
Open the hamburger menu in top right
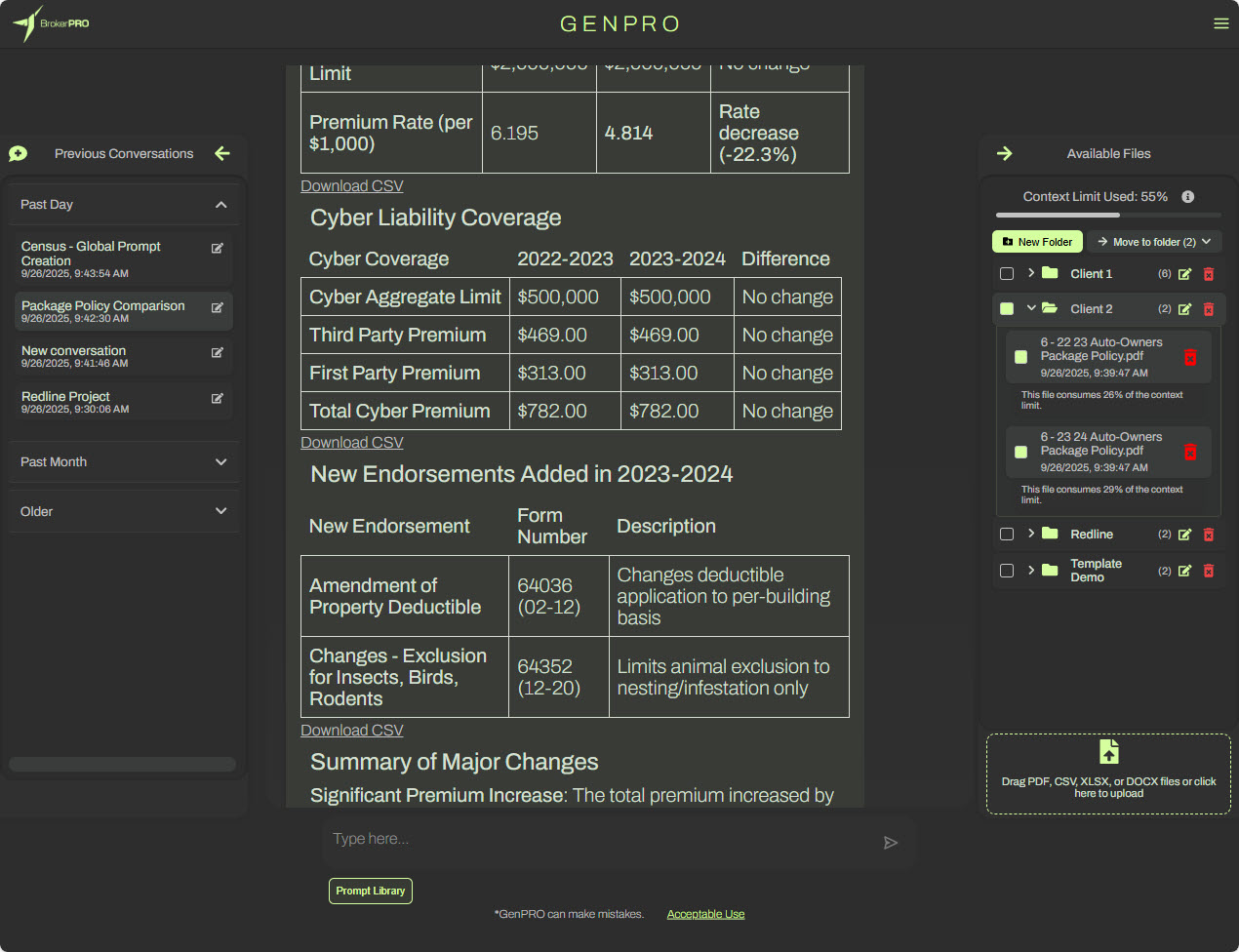tap(1220, 23)
